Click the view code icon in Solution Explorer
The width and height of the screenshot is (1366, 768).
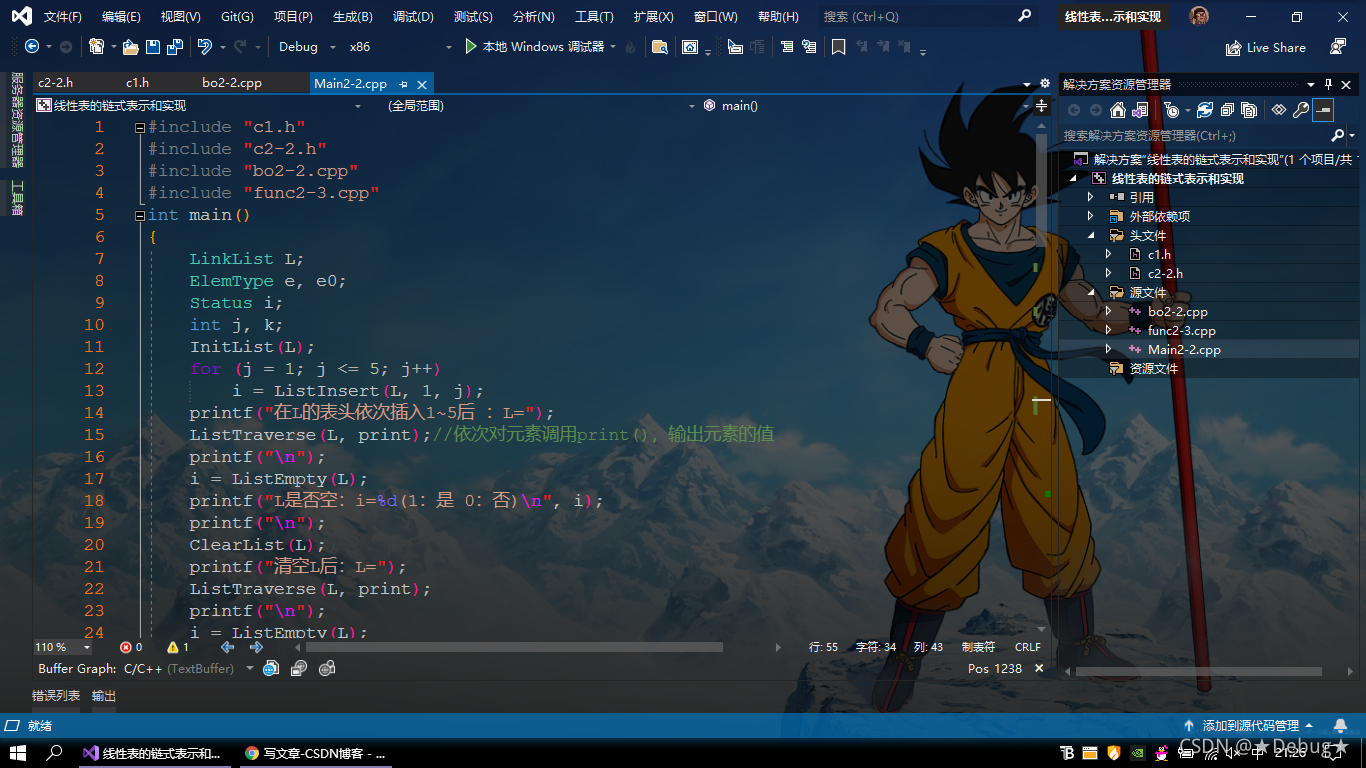coord(1279,110)
